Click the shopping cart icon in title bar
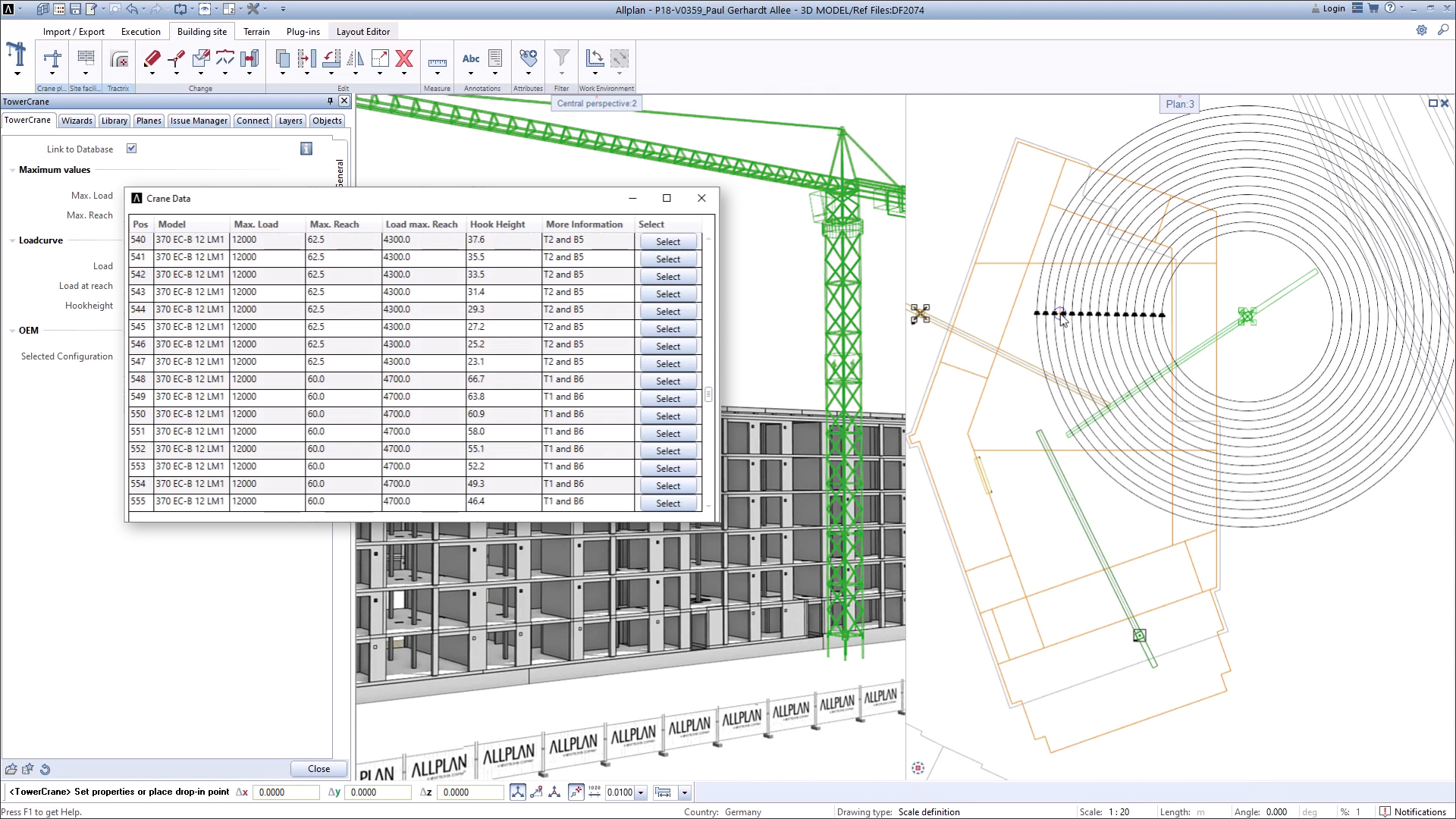 click(1373, 8)
